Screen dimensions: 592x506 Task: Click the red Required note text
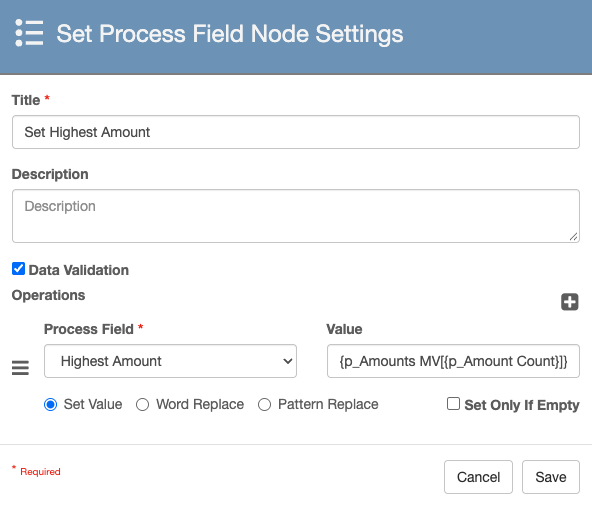pos(40,472)
